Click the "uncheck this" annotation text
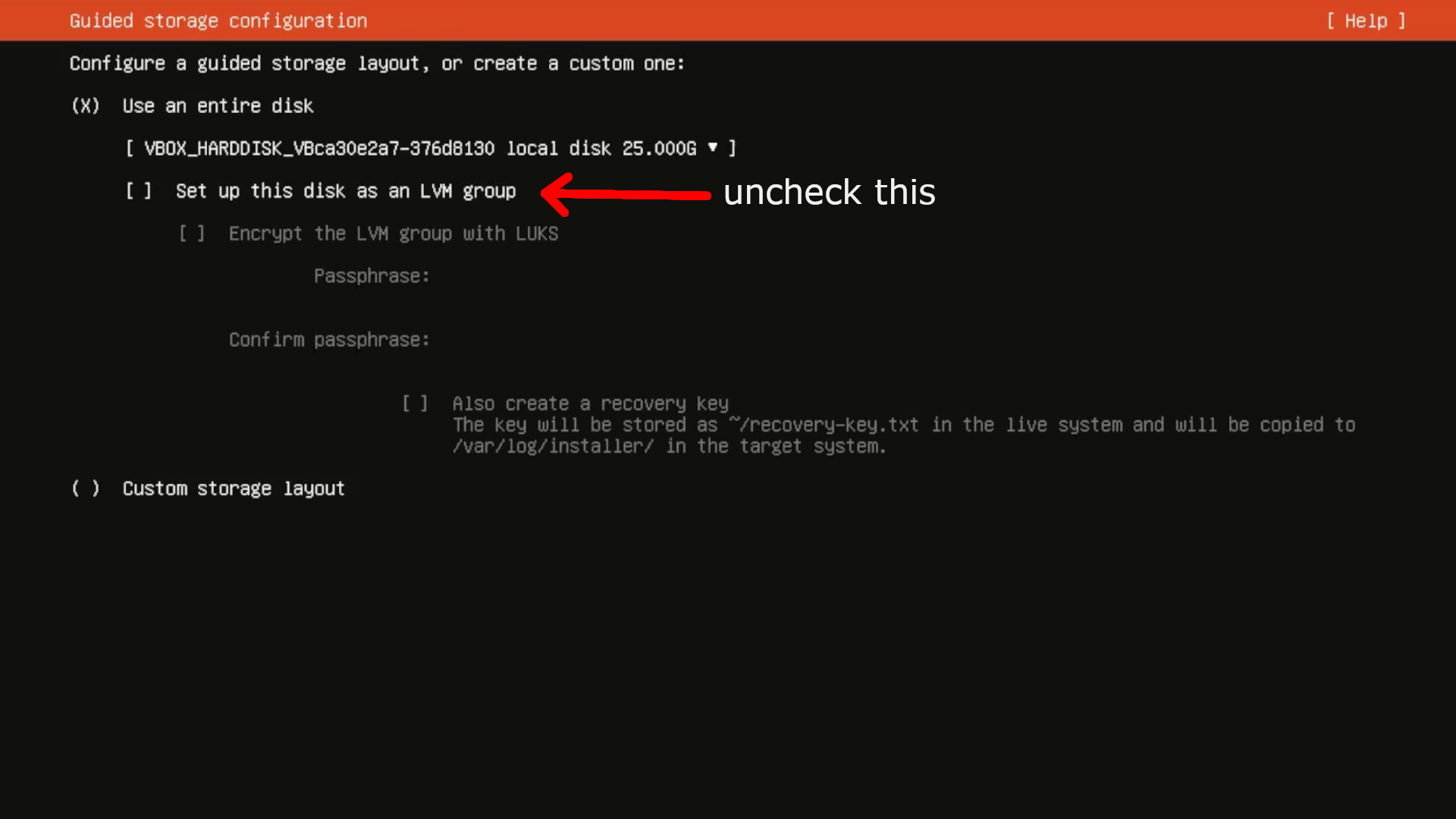The image size is (1456, 819). (829, 193)
